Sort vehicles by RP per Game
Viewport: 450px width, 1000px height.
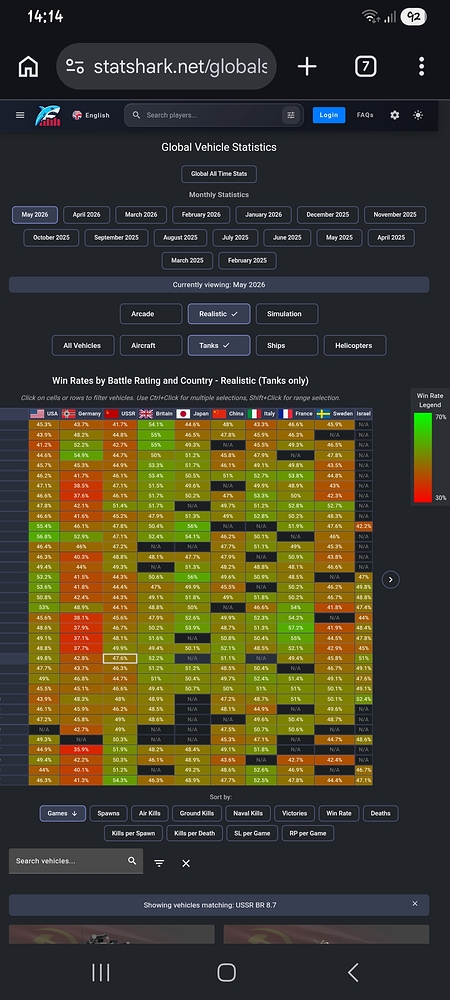[308, 834]
